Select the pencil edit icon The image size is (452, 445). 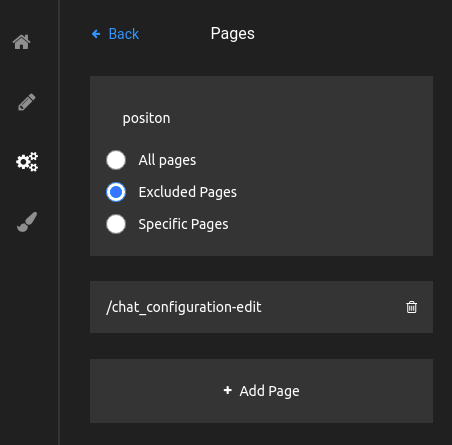[x=27, y=102]
